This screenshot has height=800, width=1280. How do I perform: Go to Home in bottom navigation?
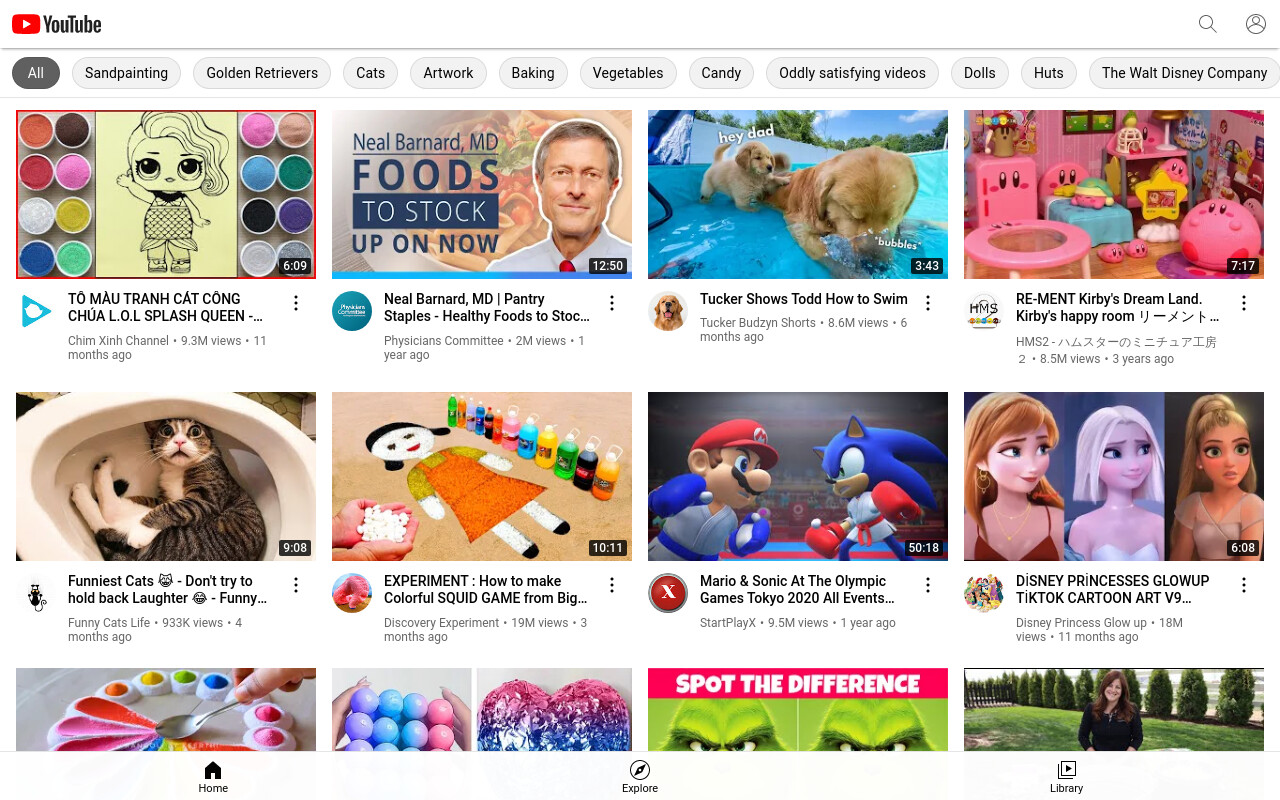pos(213,776)
